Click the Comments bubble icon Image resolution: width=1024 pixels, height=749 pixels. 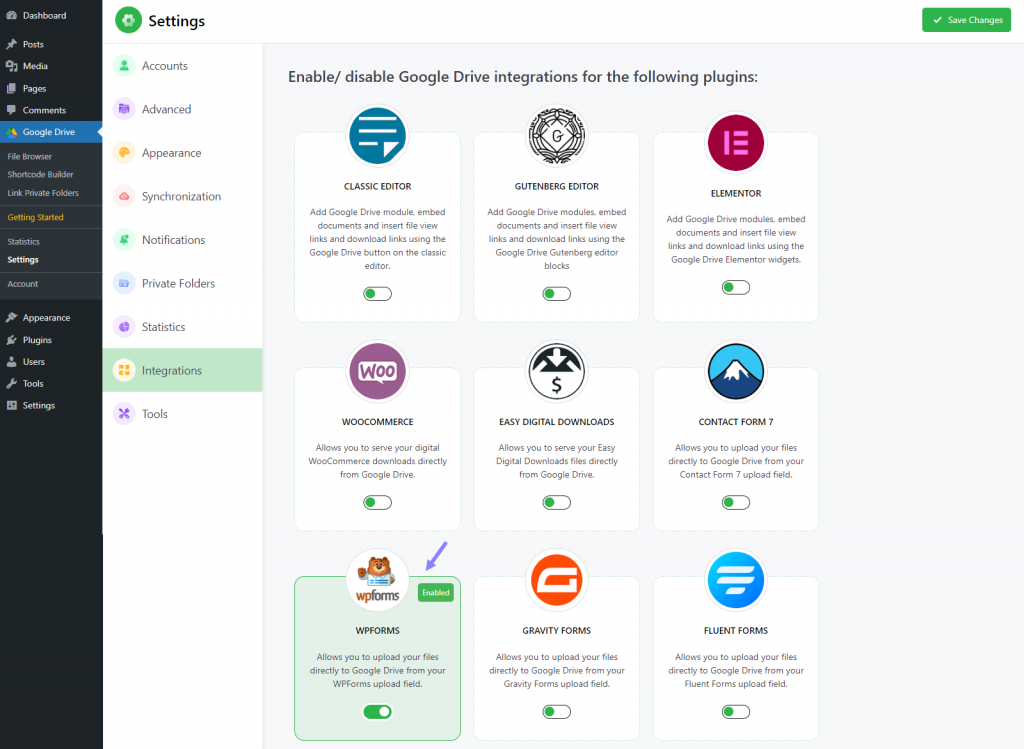click(12, 110)
